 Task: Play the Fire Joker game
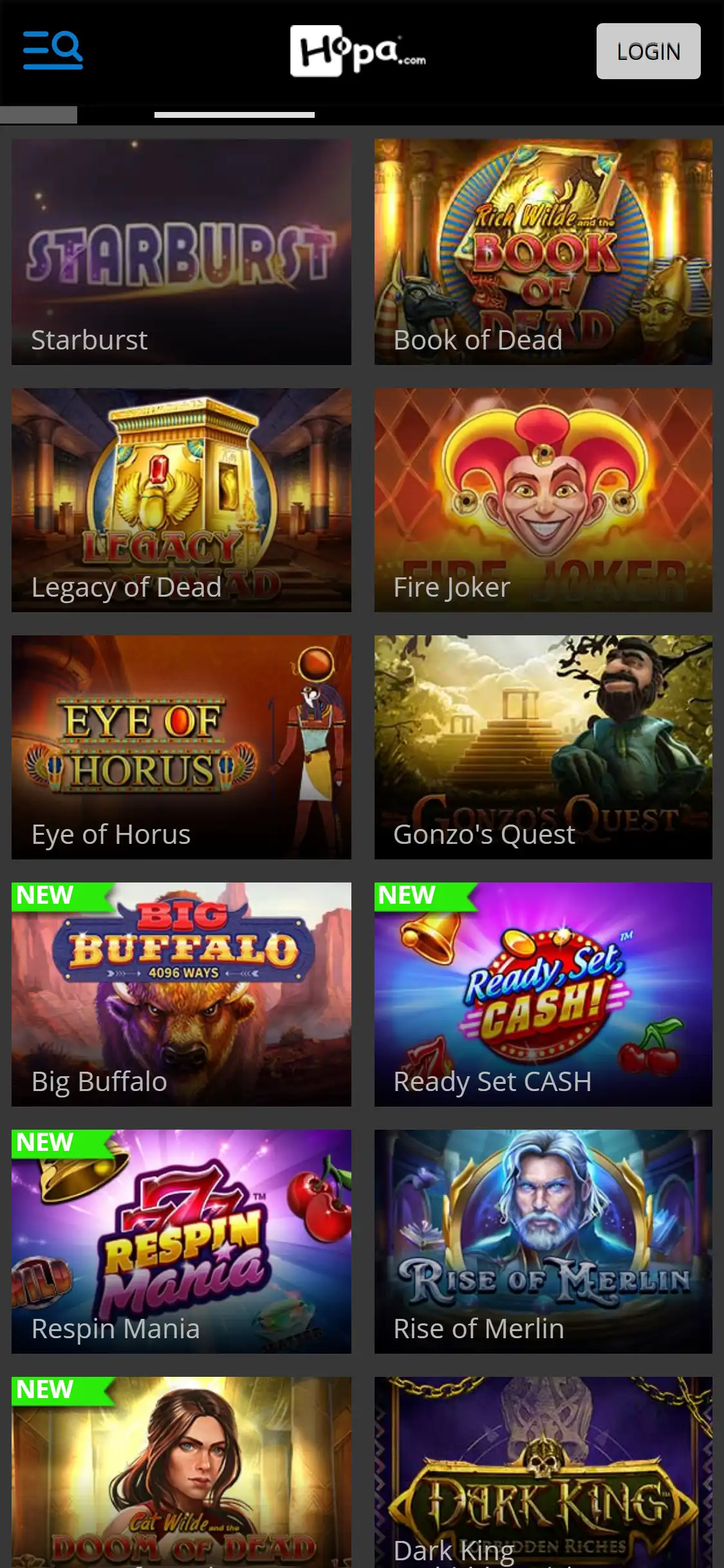(543, 499)
